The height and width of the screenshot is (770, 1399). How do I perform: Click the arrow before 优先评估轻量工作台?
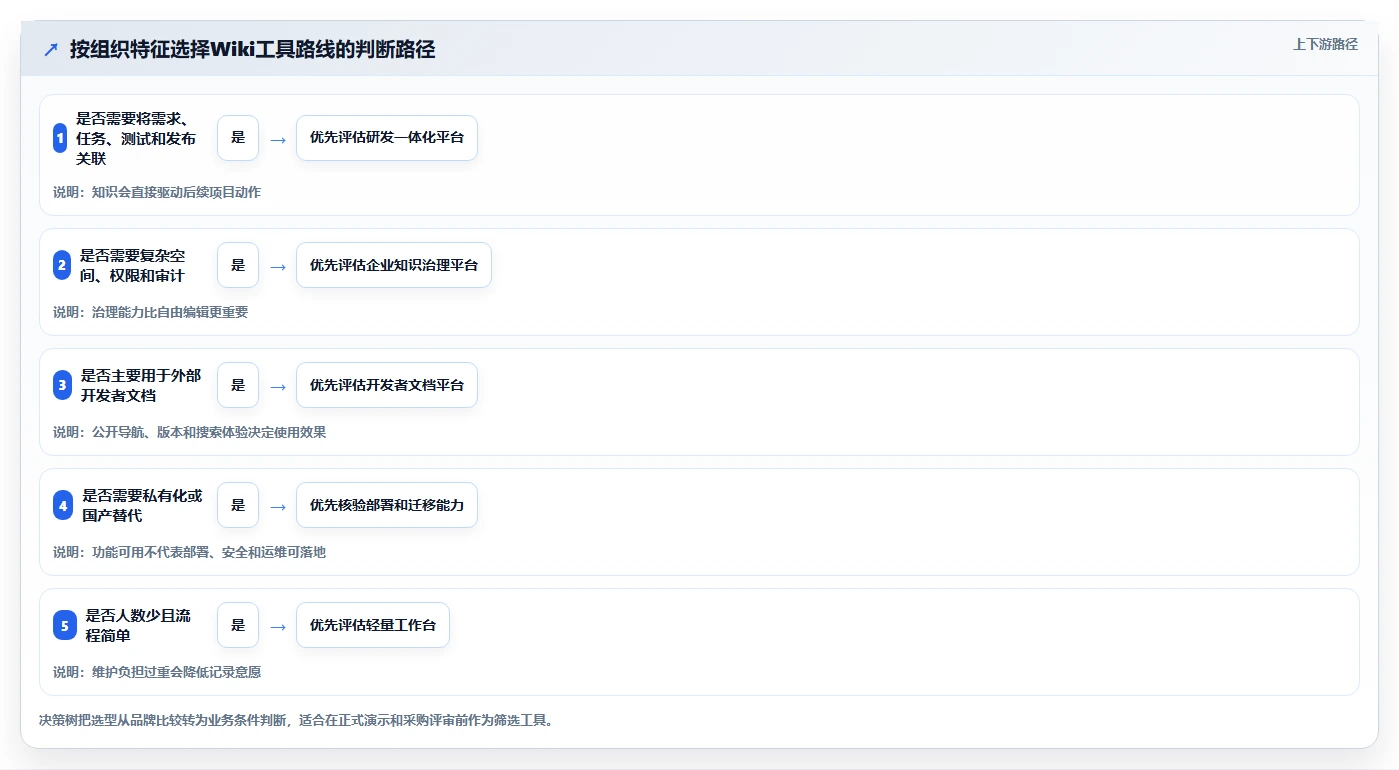point(278,626)
